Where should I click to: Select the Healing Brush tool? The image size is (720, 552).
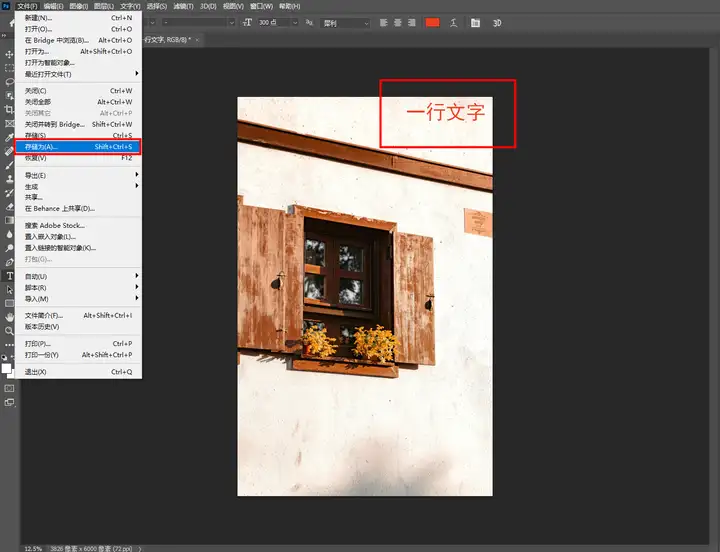9,151
